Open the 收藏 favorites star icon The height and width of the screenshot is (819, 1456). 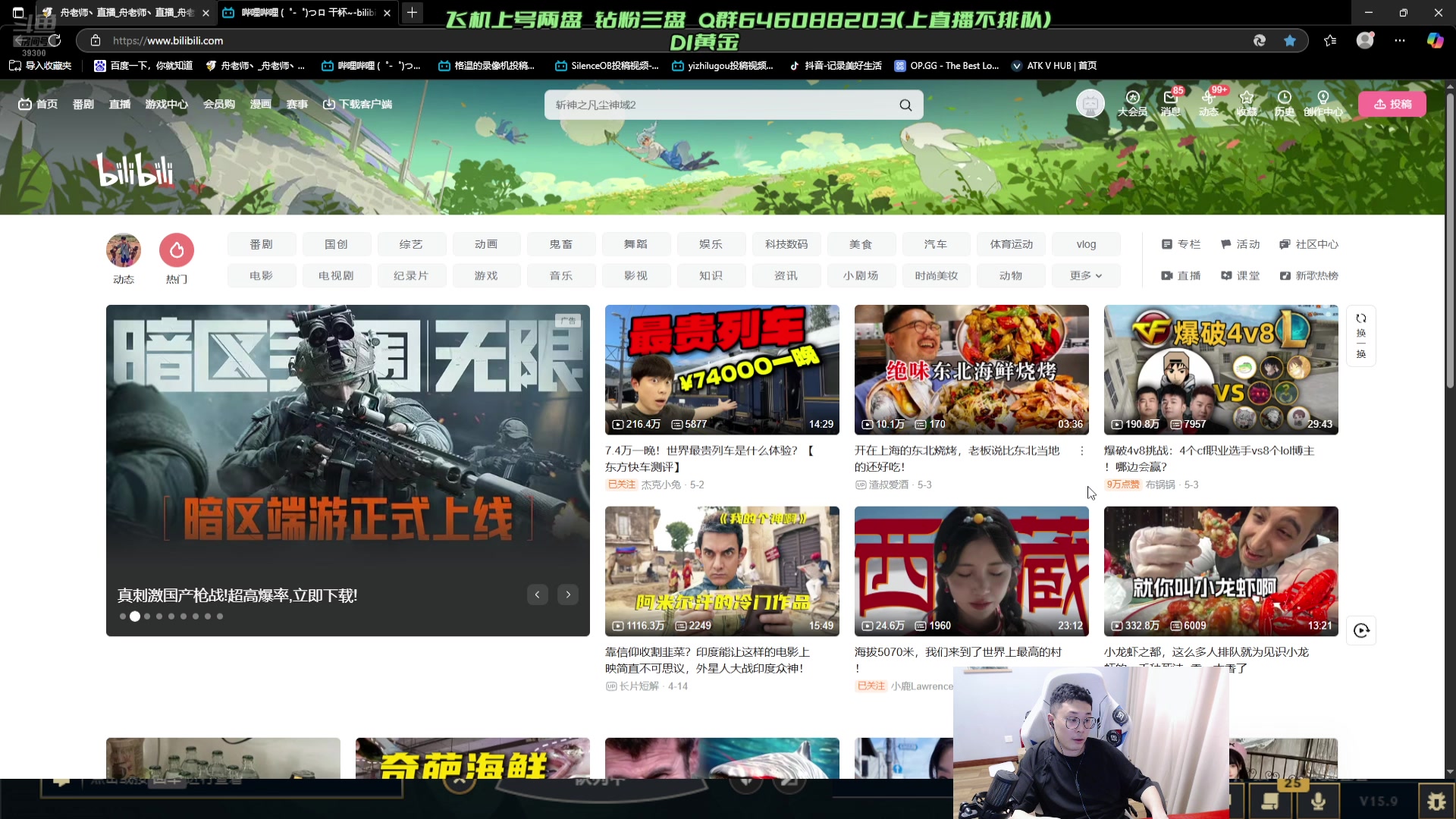coord(1247,103)
